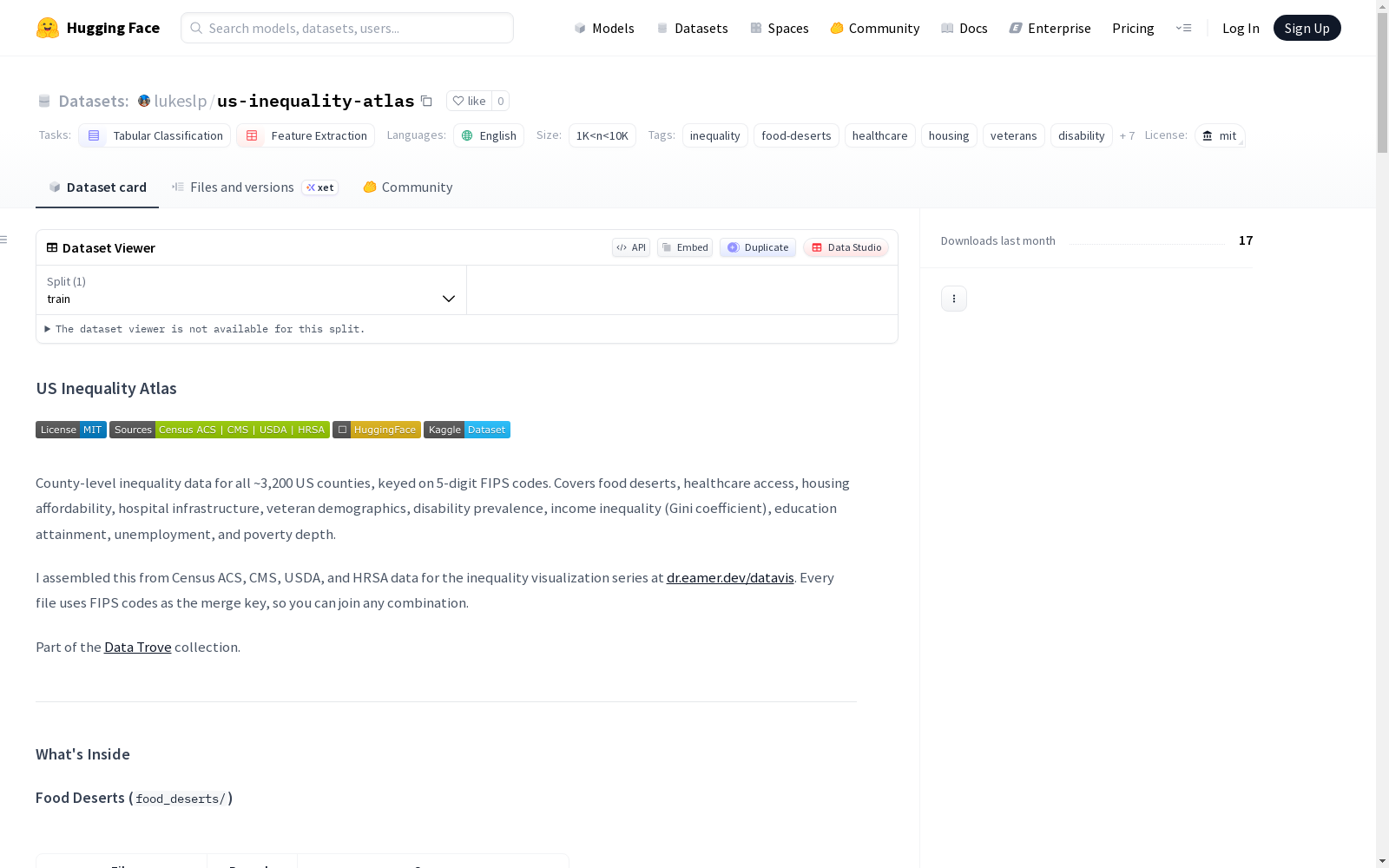This screenshot has width=1389, height=868.
Task: Open the lukeslp profile link
Action: pos(181,101)
